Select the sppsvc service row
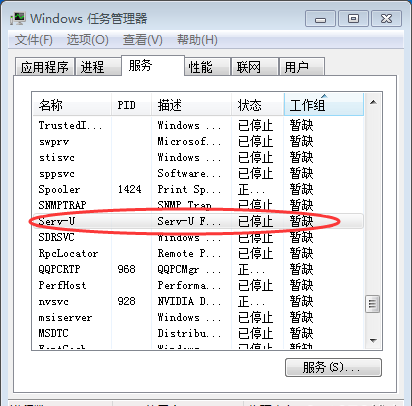 pyautogui.click(x=198, y=173)
